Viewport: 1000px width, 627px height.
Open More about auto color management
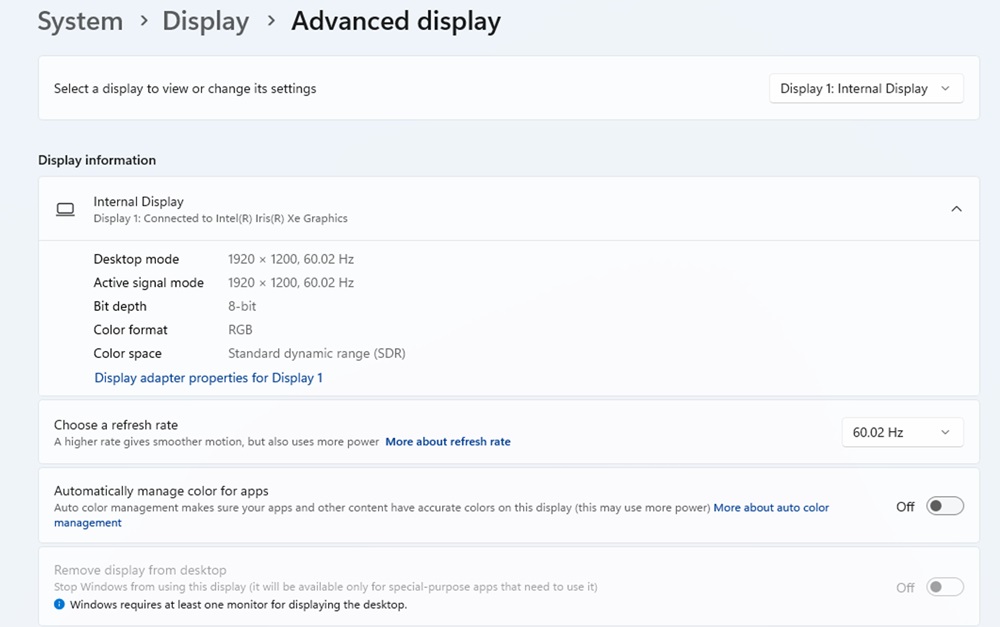[x=771, y=507]
